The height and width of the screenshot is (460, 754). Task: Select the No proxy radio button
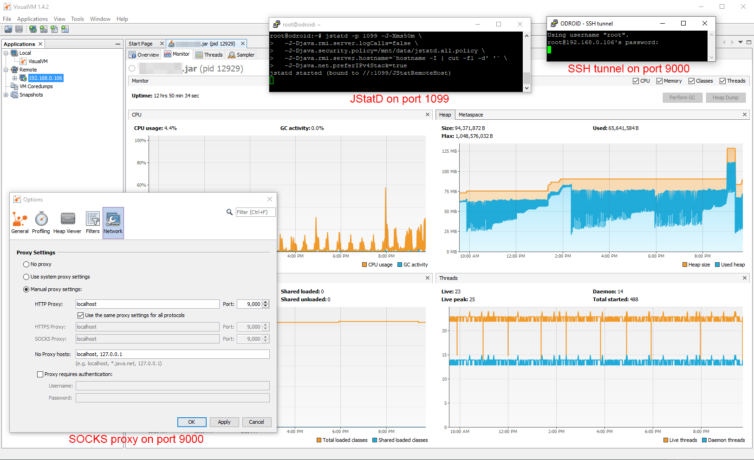click(26, 264)
